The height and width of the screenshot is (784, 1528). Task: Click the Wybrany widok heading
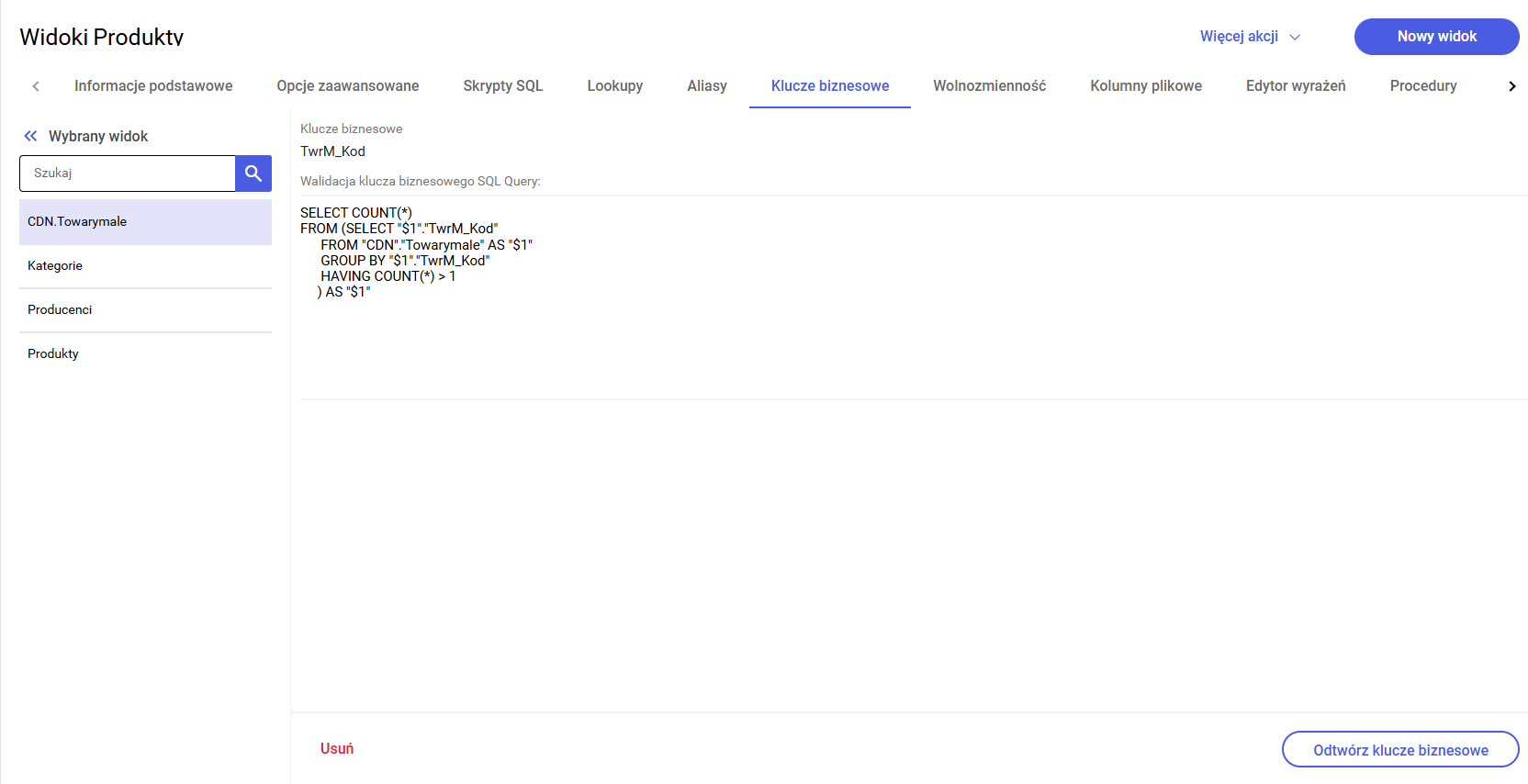98,136
